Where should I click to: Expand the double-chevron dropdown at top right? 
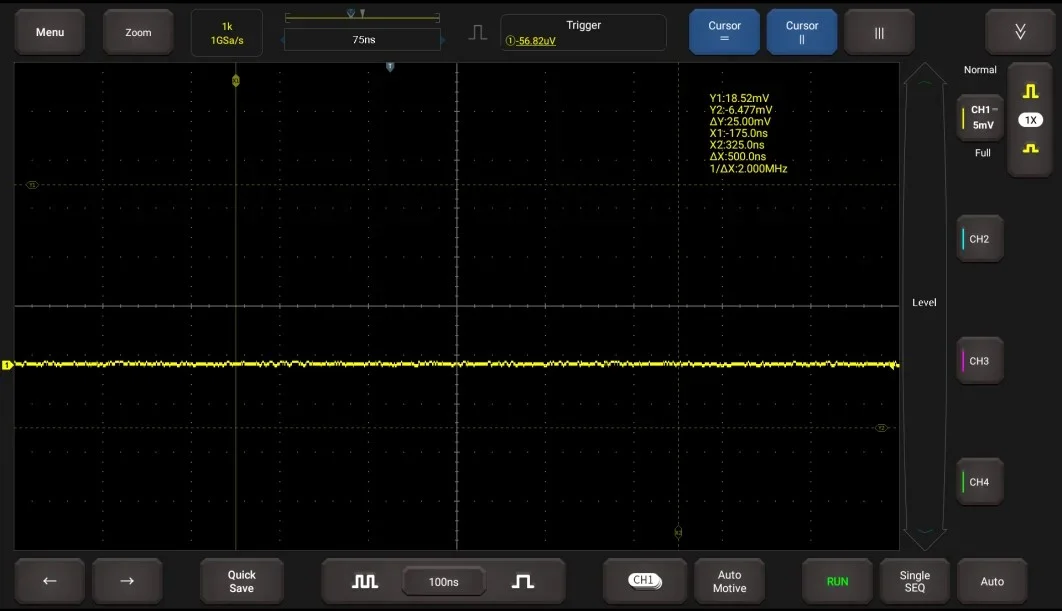[x=1020, y=32]
